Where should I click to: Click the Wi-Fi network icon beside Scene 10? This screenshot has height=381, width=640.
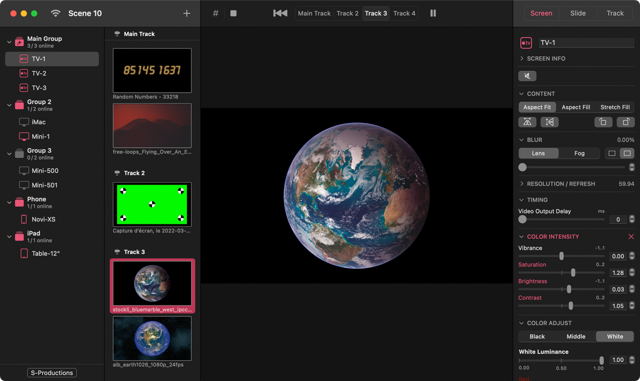pos(55,13)
